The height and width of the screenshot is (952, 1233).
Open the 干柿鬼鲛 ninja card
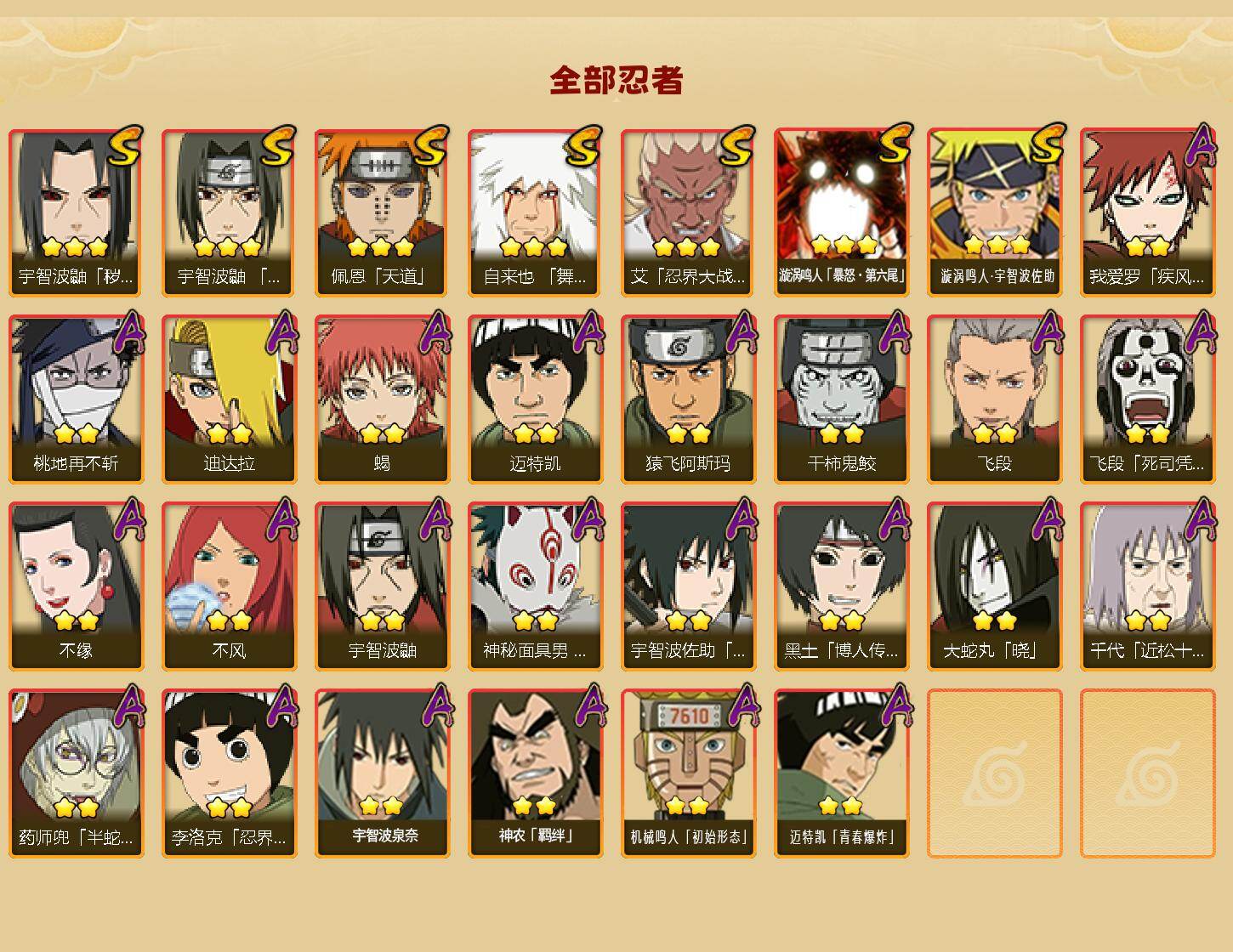point(841,399)
